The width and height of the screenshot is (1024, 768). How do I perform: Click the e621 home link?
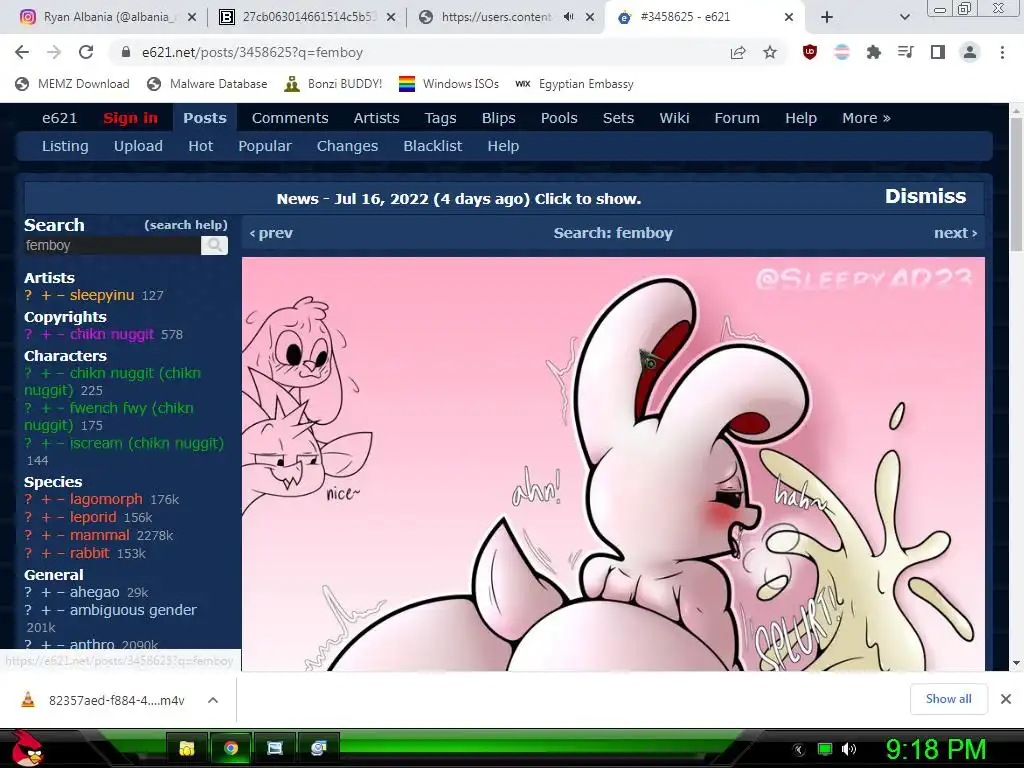coord(59,118)
